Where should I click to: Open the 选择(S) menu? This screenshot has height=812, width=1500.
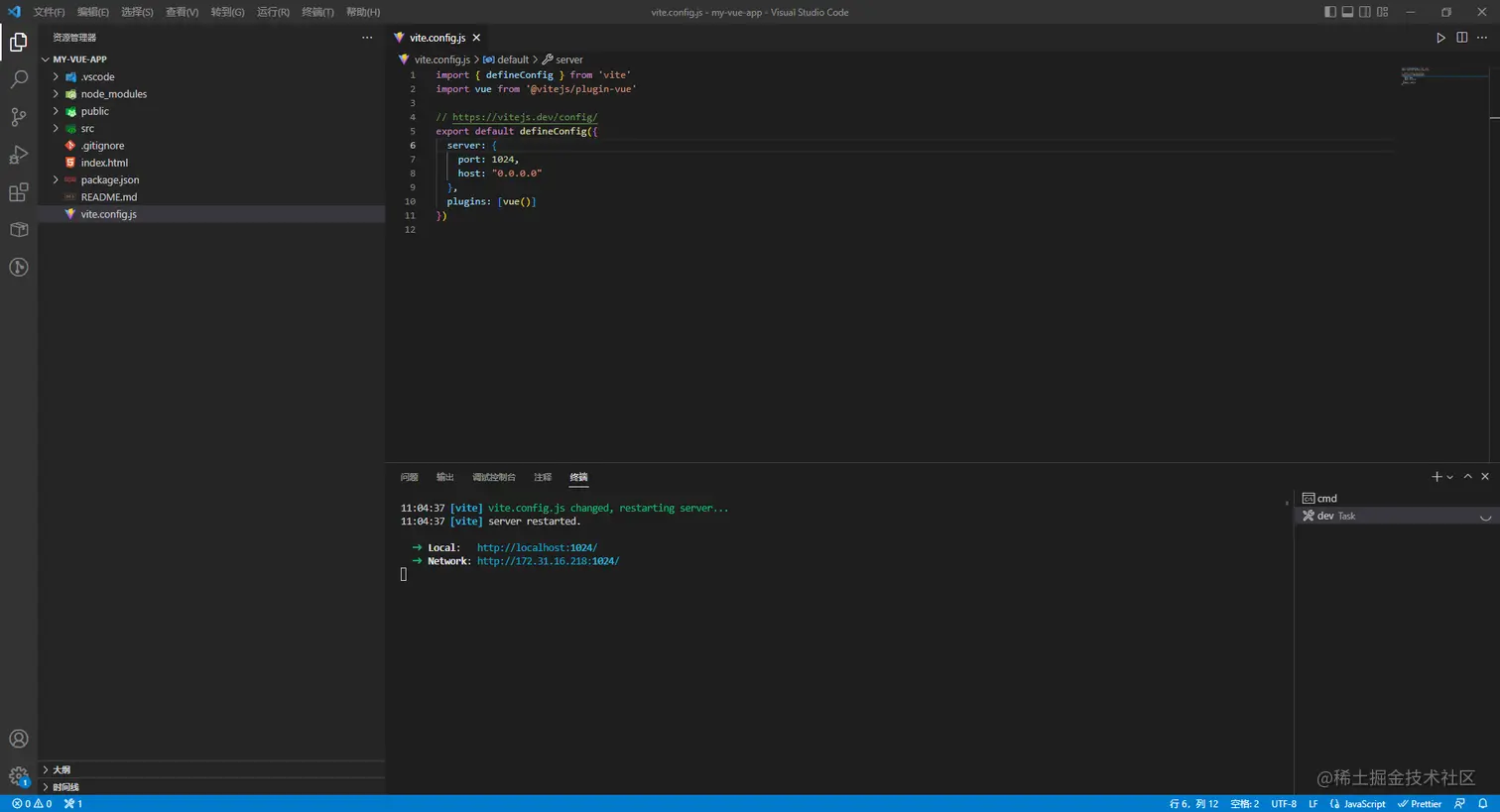[x=137, y=12]
